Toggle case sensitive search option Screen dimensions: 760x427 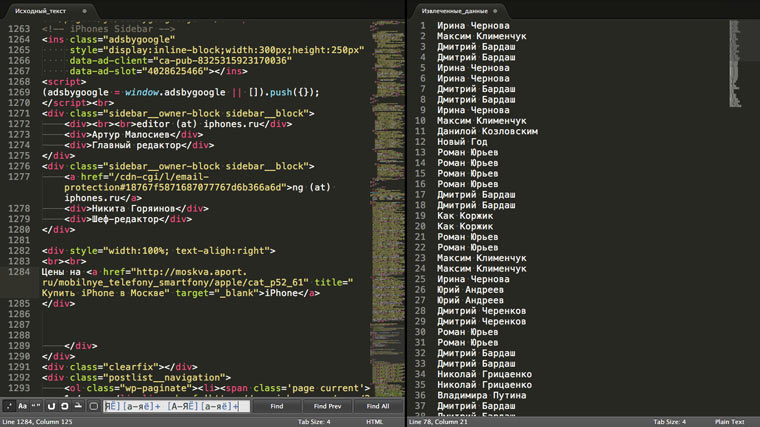pos(22,406)
